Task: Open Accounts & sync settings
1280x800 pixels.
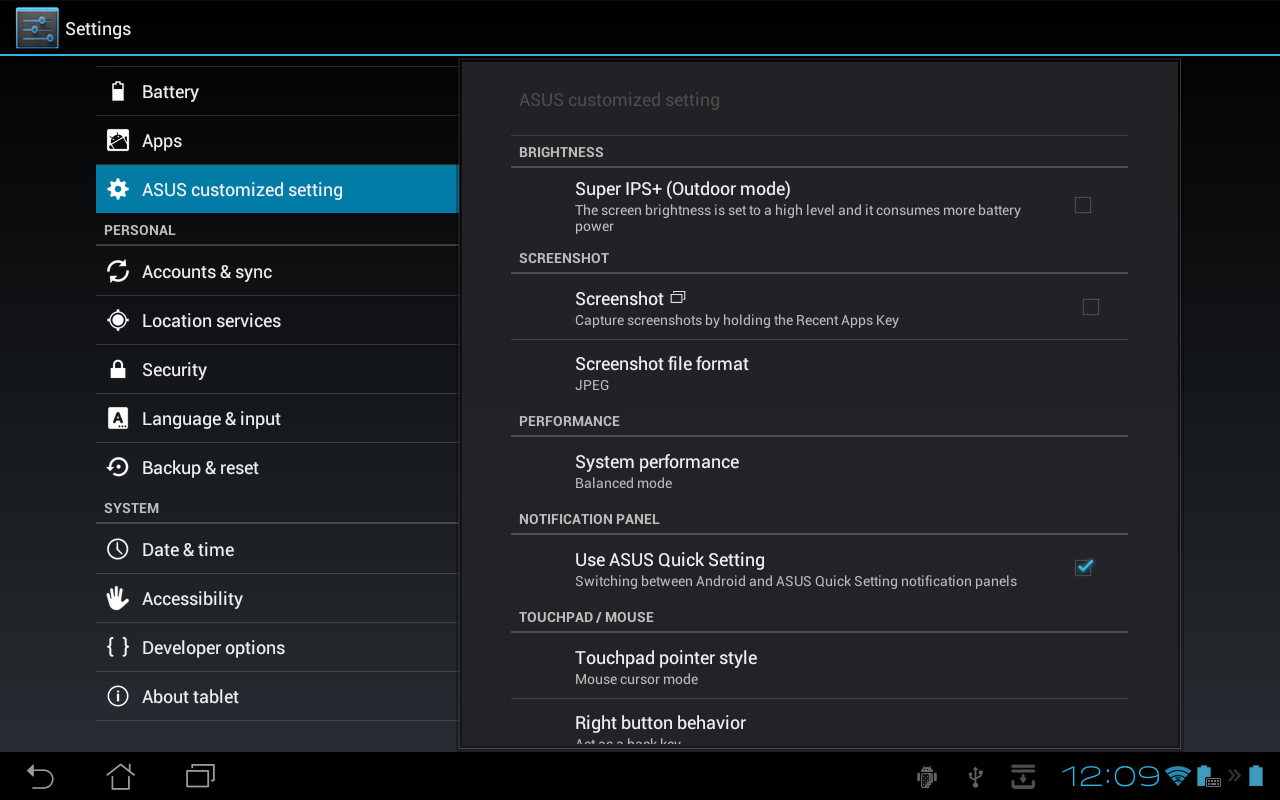Action: (x=277, y=272)
